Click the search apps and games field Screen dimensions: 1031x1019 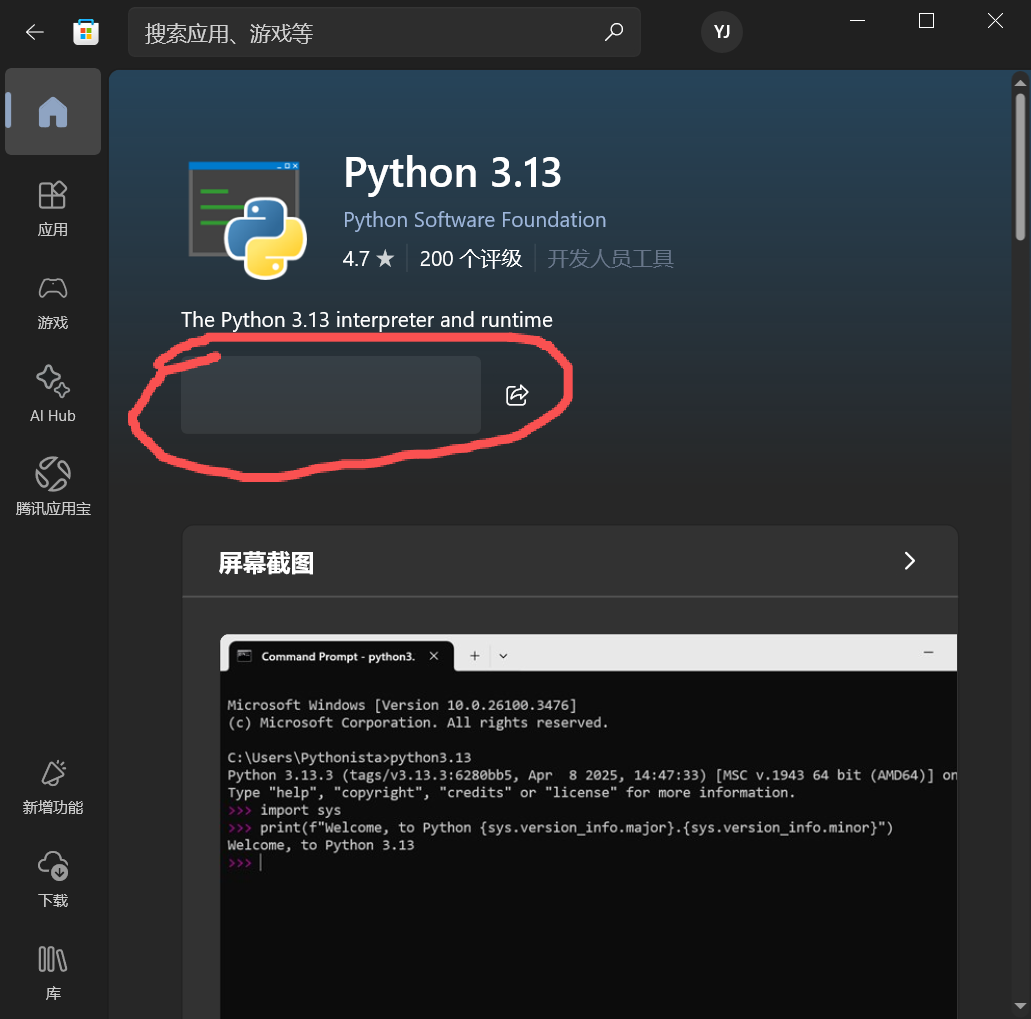click(x=384, y=32)
